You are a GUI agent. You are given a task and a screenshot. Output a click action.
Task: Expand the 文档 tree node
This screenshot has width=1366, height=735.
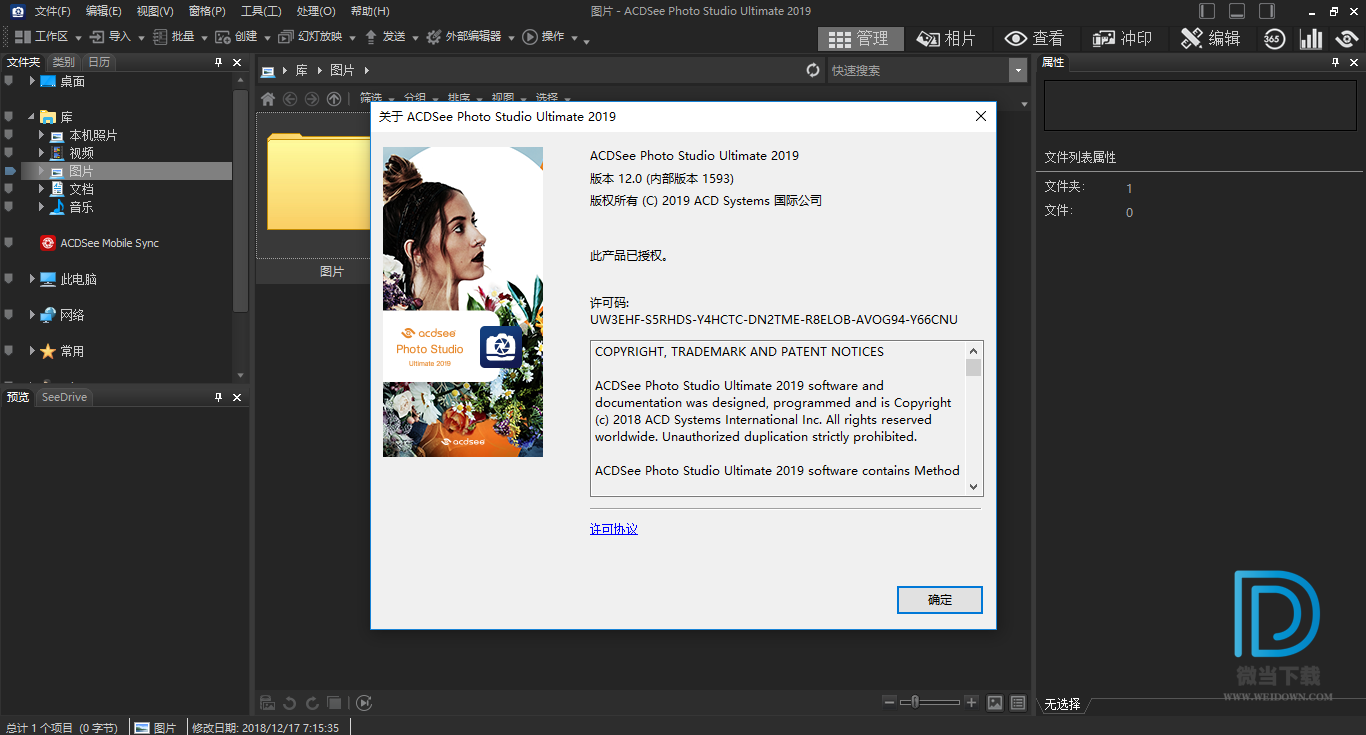(x=42, y=189)
